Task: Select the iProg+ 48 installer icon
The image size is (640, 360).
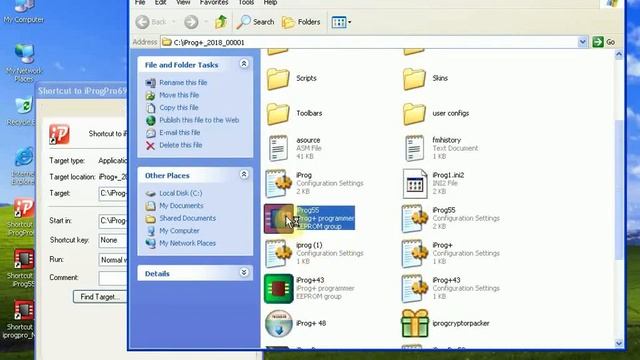Action: coord(278,323)
